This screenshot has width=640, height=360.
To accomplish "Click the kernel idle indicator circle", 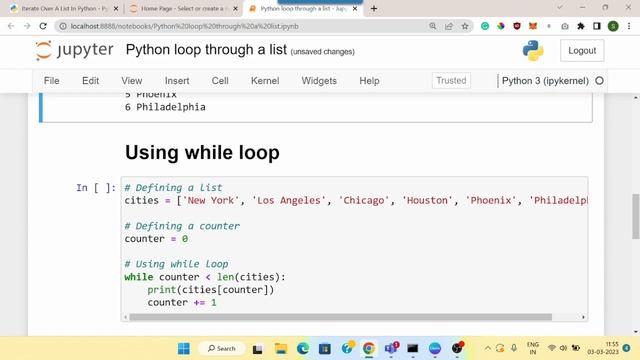I will (599, 81).
